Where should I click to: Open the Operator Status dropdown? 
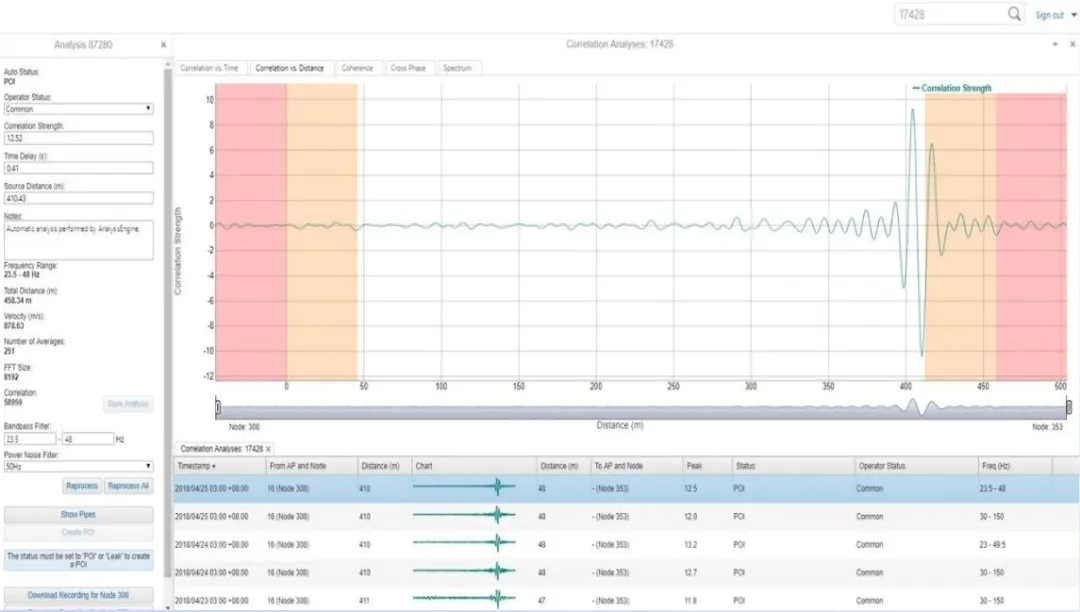(x=79, y=109)
